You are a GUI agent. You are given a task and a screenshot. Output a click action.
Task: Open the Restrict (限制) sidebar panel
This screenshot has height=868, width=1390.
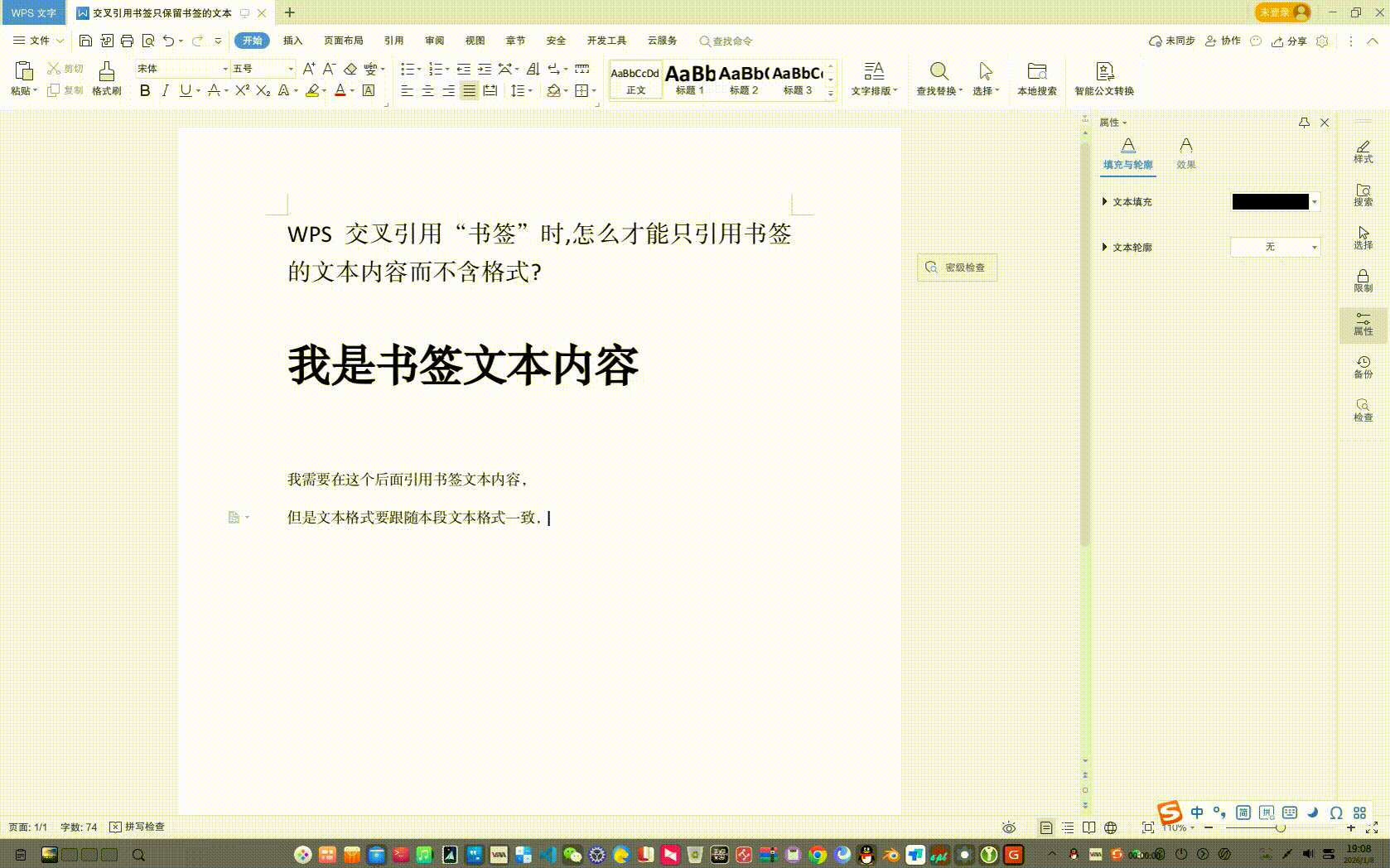[1363, 281]
